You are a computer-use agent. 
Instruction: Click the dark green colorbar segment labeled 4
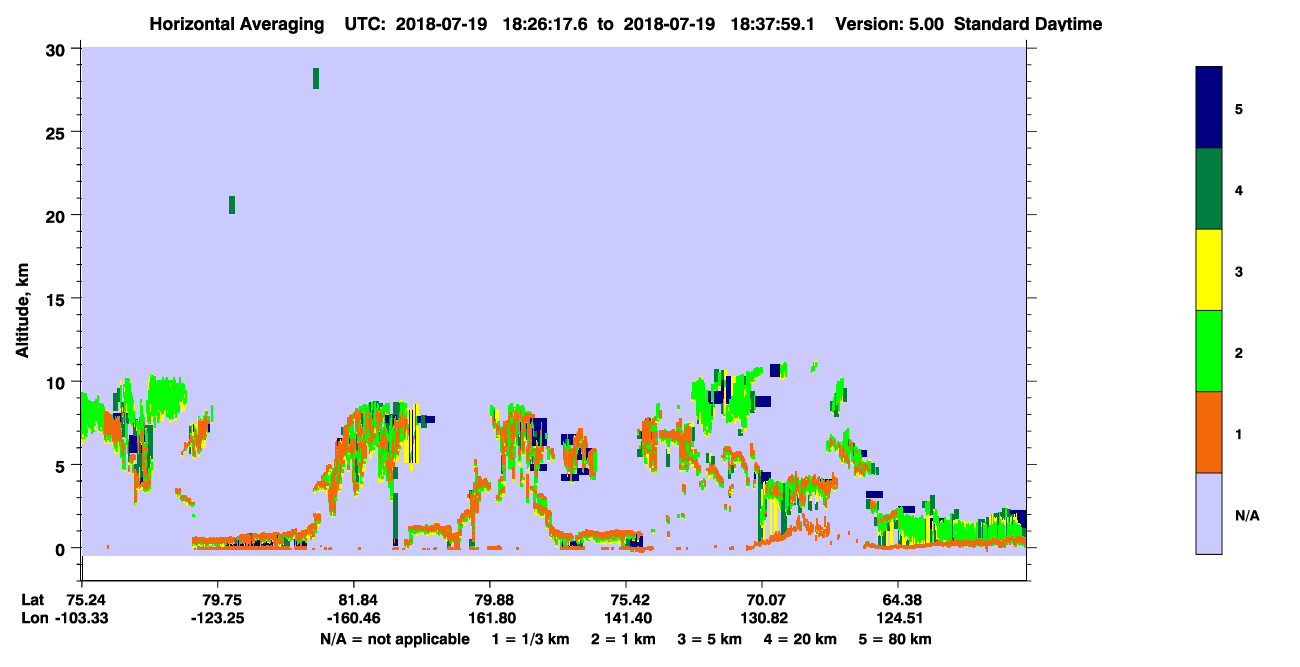pyautogui.click(x=1209, y=189)
